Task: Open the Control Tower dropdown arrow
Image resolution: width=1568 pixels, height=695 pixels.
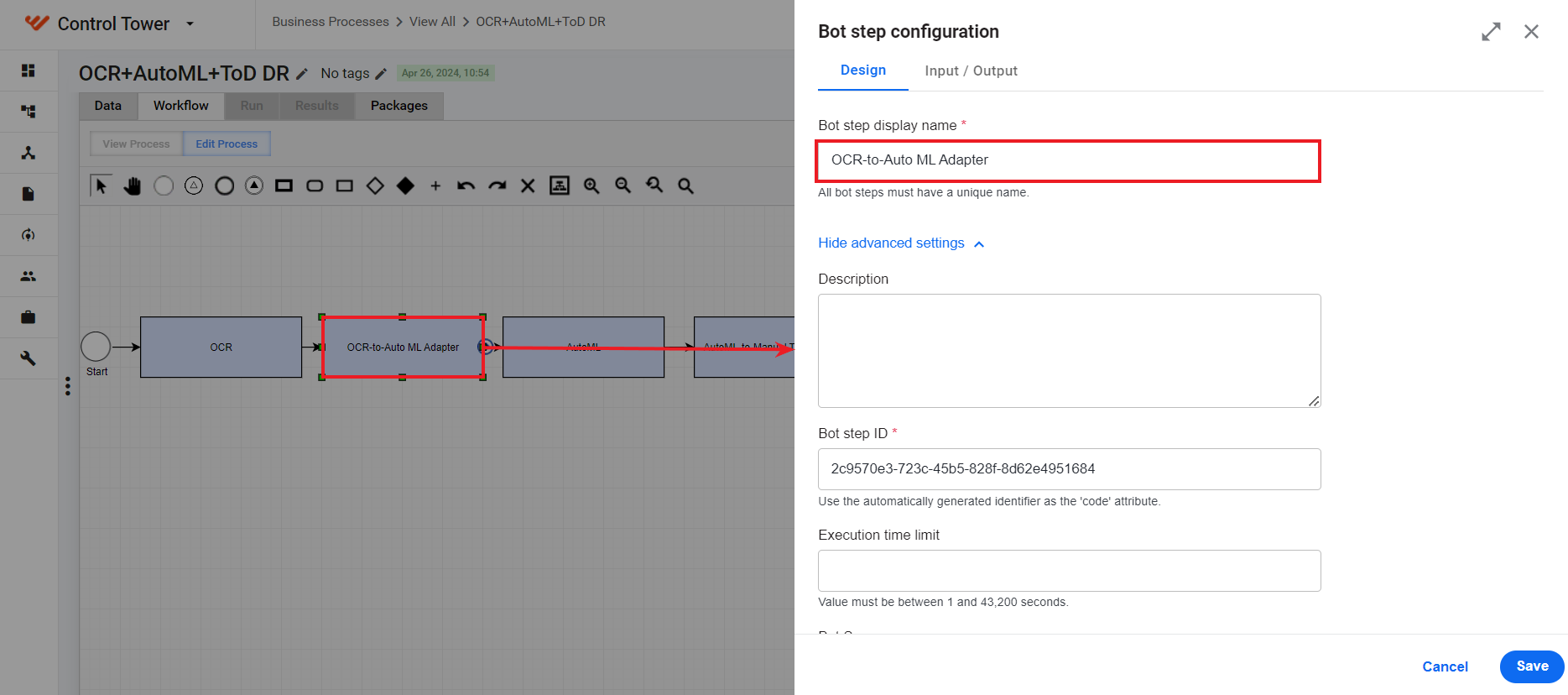Action: (x=190, y=24)
